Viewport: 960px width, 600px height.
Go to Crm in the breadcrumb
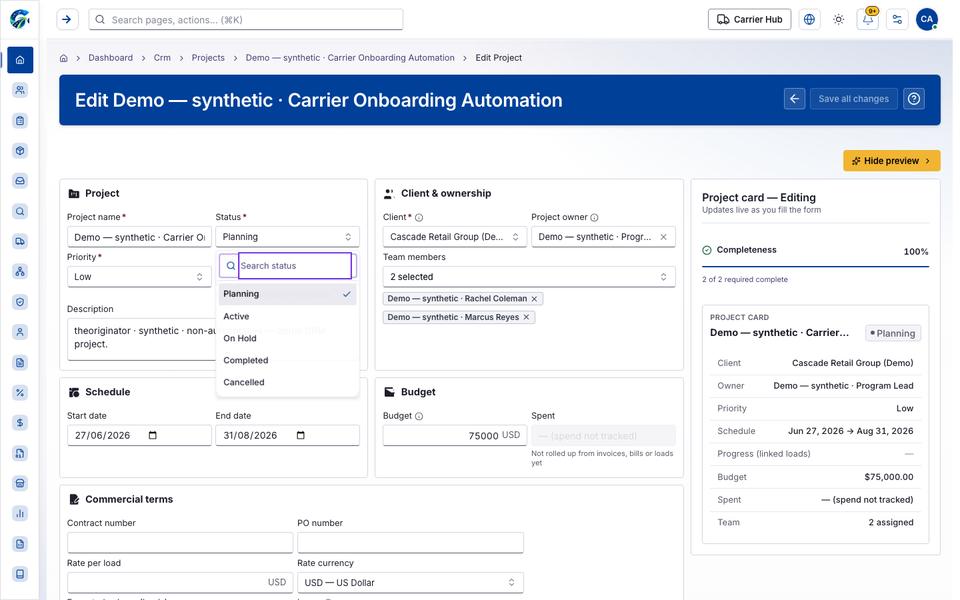pyautogui.click(x=162, y=58)
